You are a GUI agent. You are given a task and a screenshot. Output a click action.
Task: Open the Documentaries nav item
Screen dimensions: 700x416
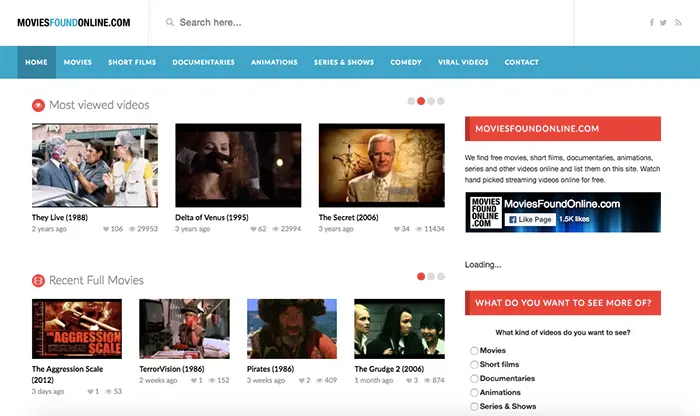tap(204, 62)
